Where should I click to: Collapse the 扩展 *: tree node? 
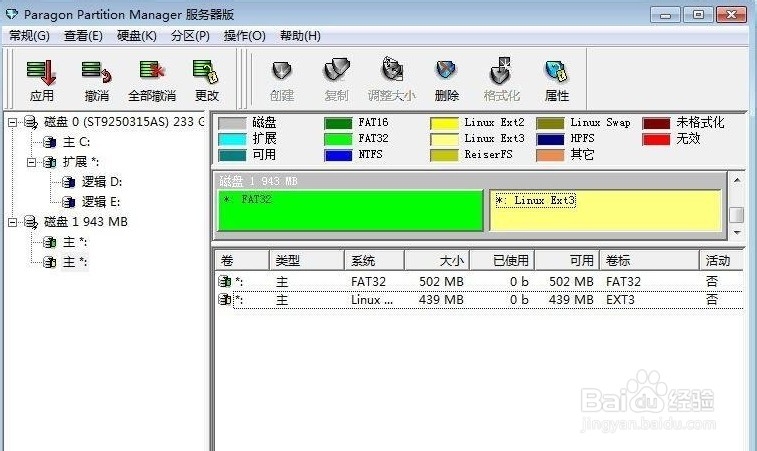(x=31, y=162)
